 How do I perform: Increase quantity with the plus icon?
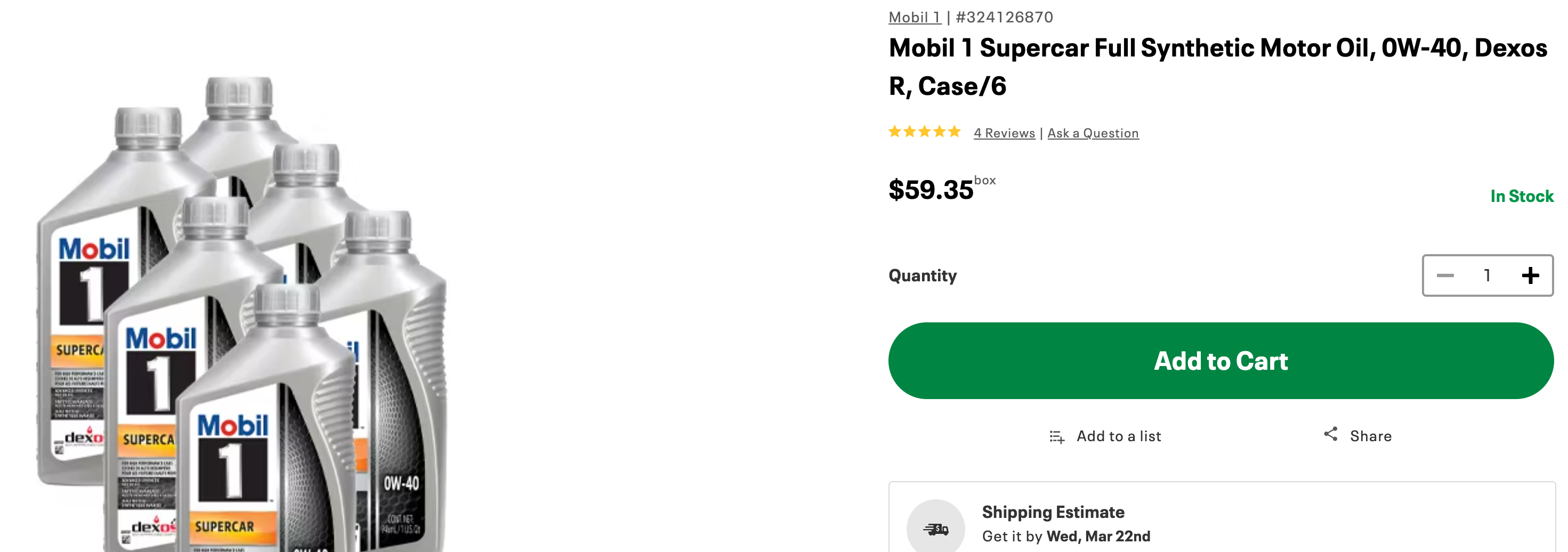coord(1530,275)
